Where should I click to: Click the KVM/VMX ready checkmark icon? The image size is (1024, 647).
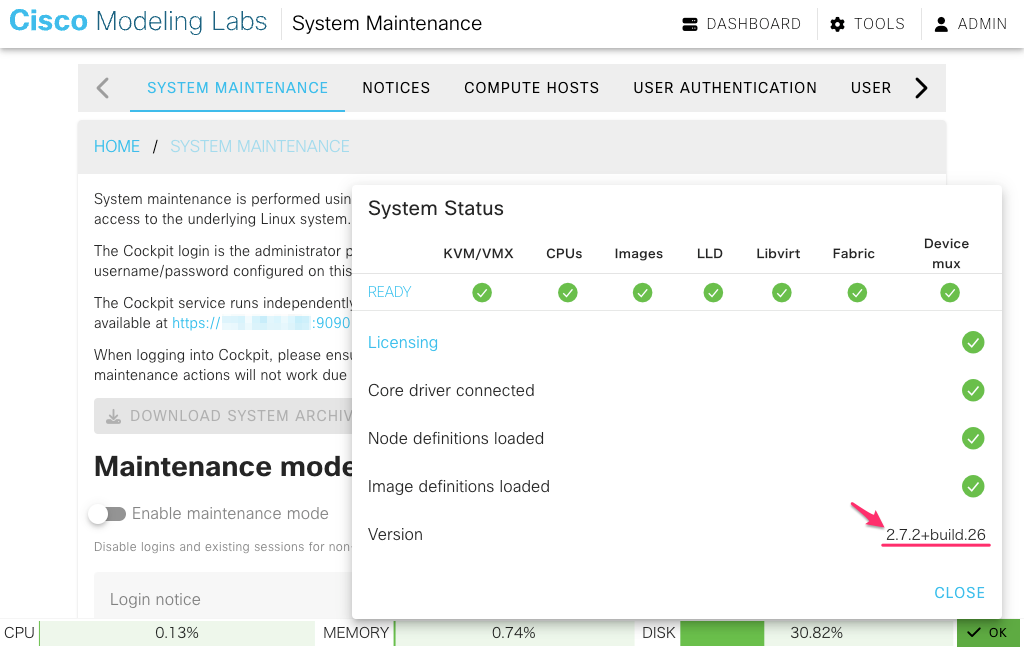482,292
